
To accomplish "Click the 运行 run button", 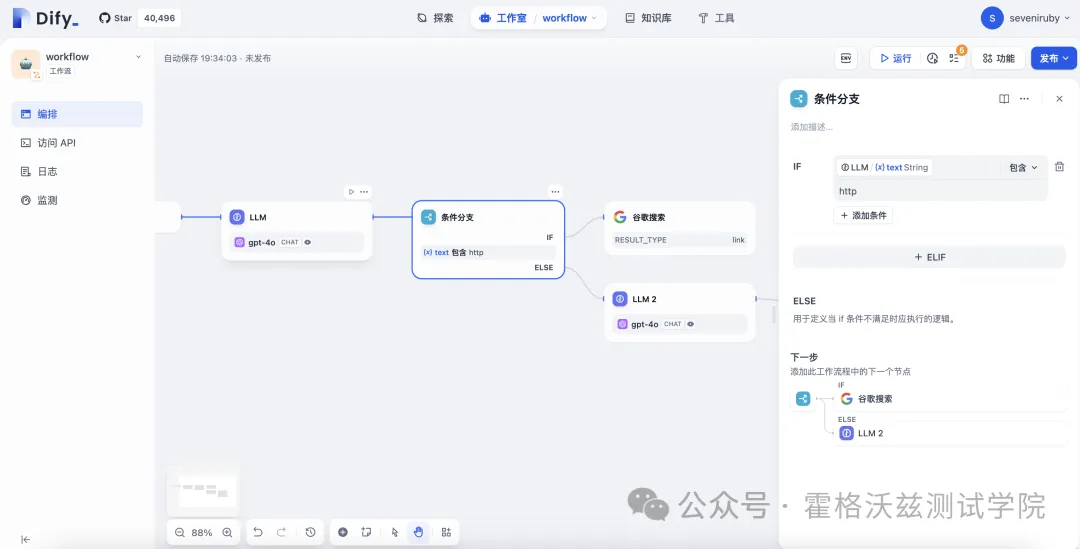I will pyautogui.click(x=895, y=59).
